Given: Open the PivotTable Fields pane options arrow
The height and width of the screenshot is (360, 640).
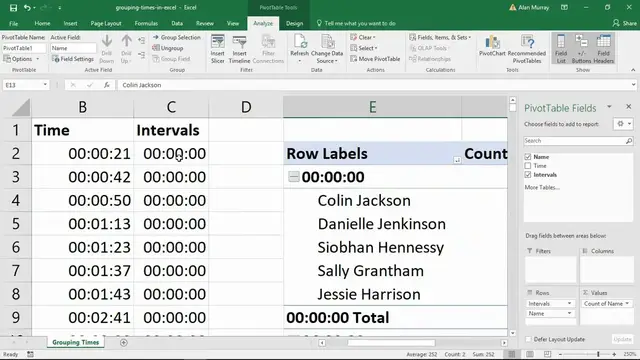Looking at the screenshot, I should [x=609, y=107].
